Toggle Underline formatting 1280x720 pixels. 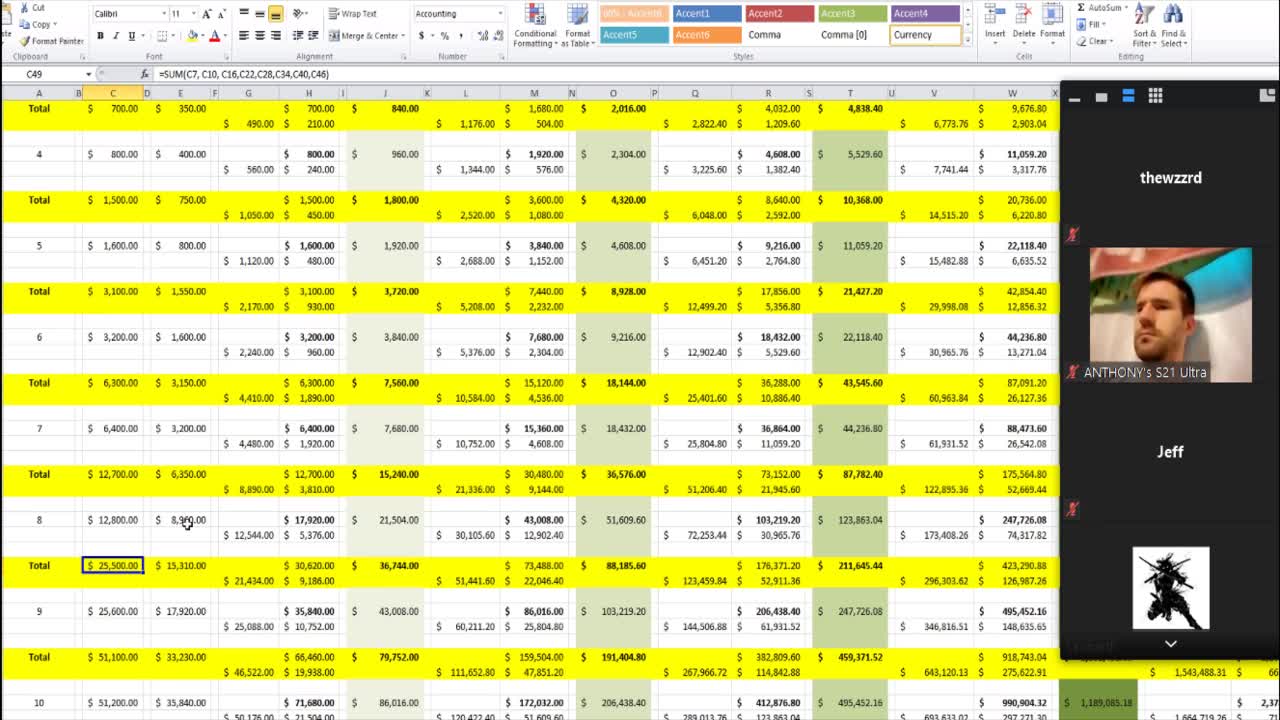click(131, 36)
